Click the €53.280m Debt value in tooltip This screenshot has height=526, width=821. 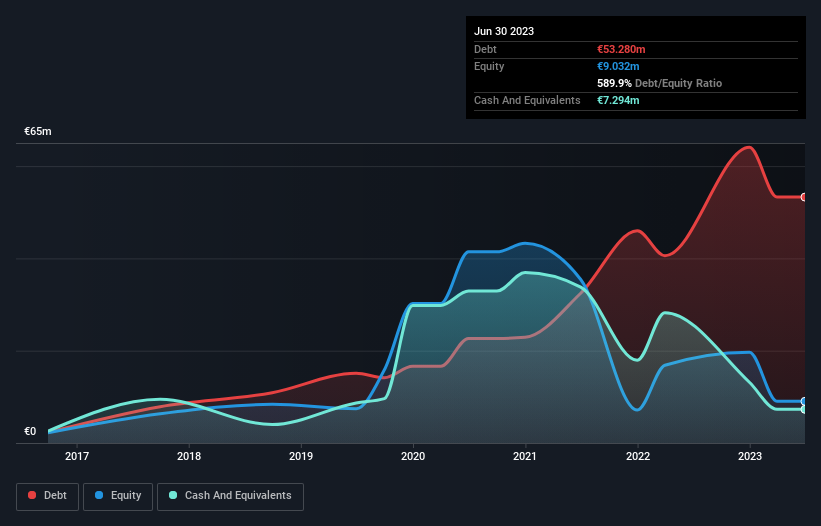pyautogui.click(x=621, y=49)
